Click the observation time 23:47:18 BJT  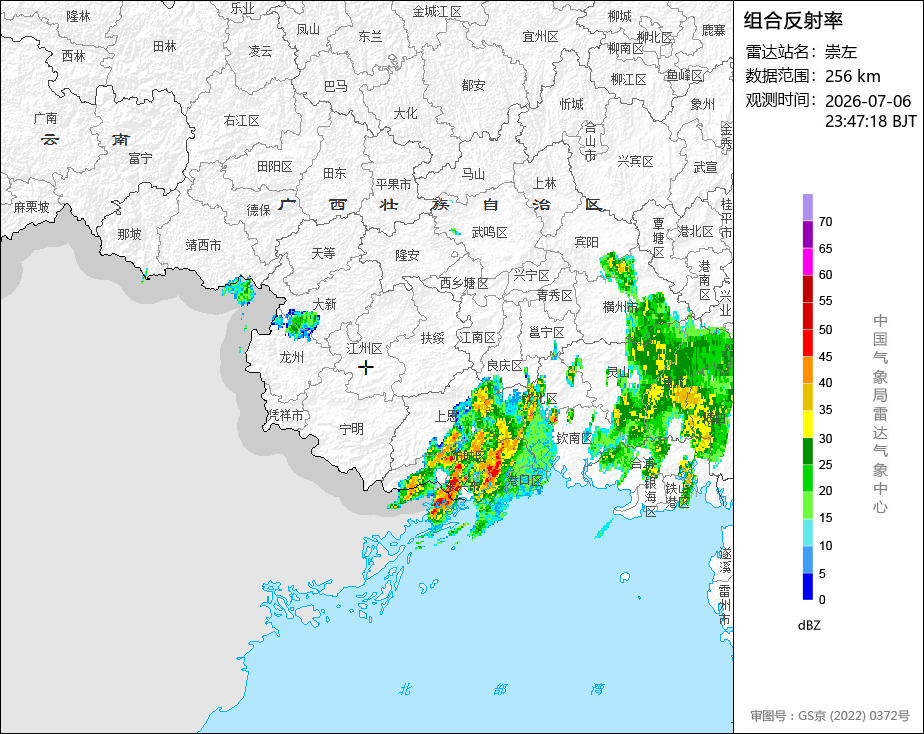click(x=870, y=121)
